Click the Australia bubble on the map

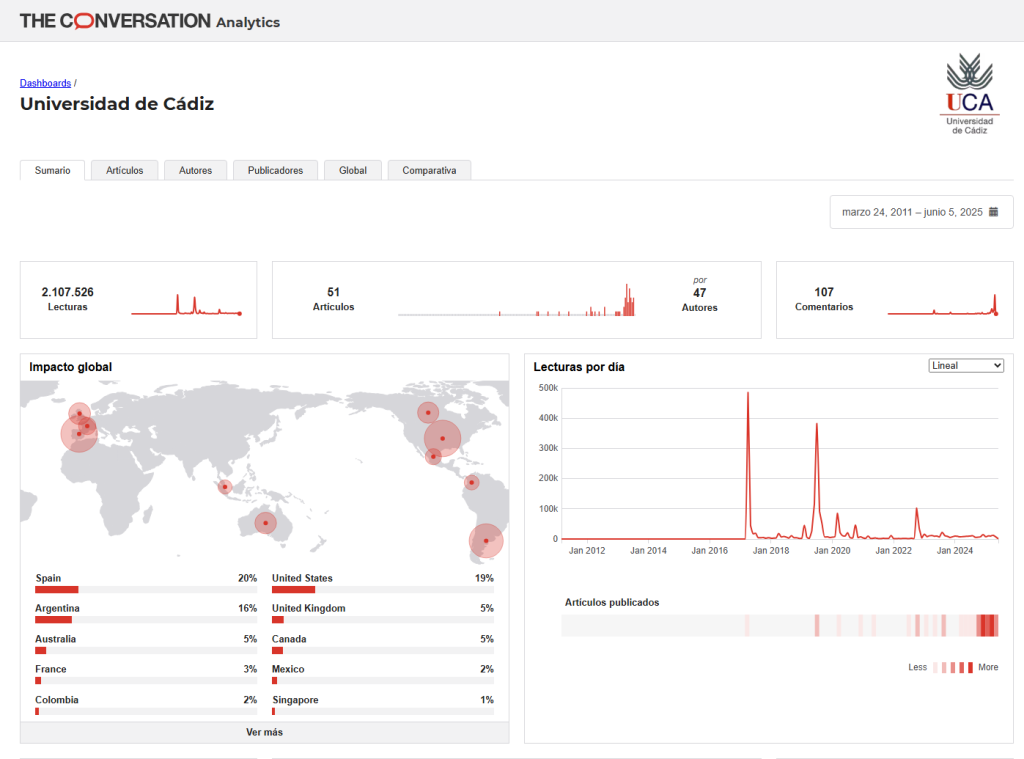pyautogui.click(x=265, y=522)
